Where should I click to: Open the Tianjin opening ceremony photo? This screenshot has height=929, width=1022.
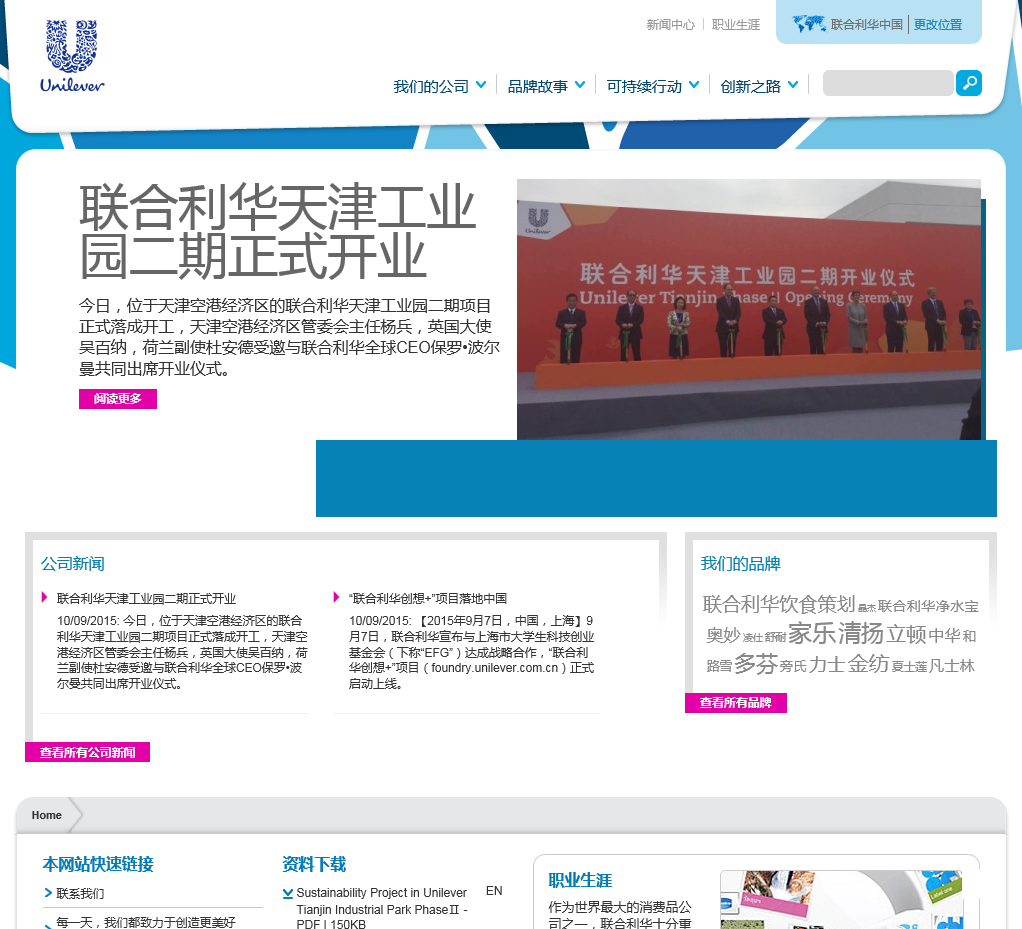click(749, 310)
